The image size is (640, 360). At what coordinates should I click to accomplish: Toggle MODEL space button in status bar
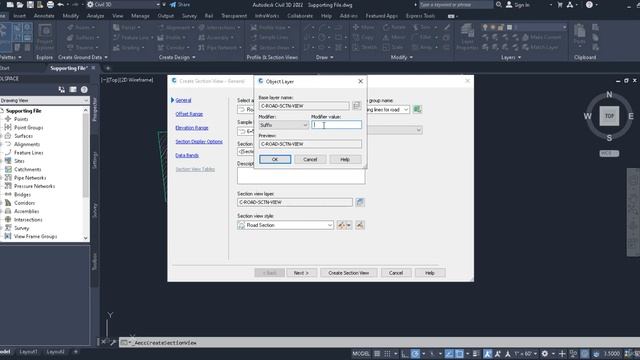(361, 353)
